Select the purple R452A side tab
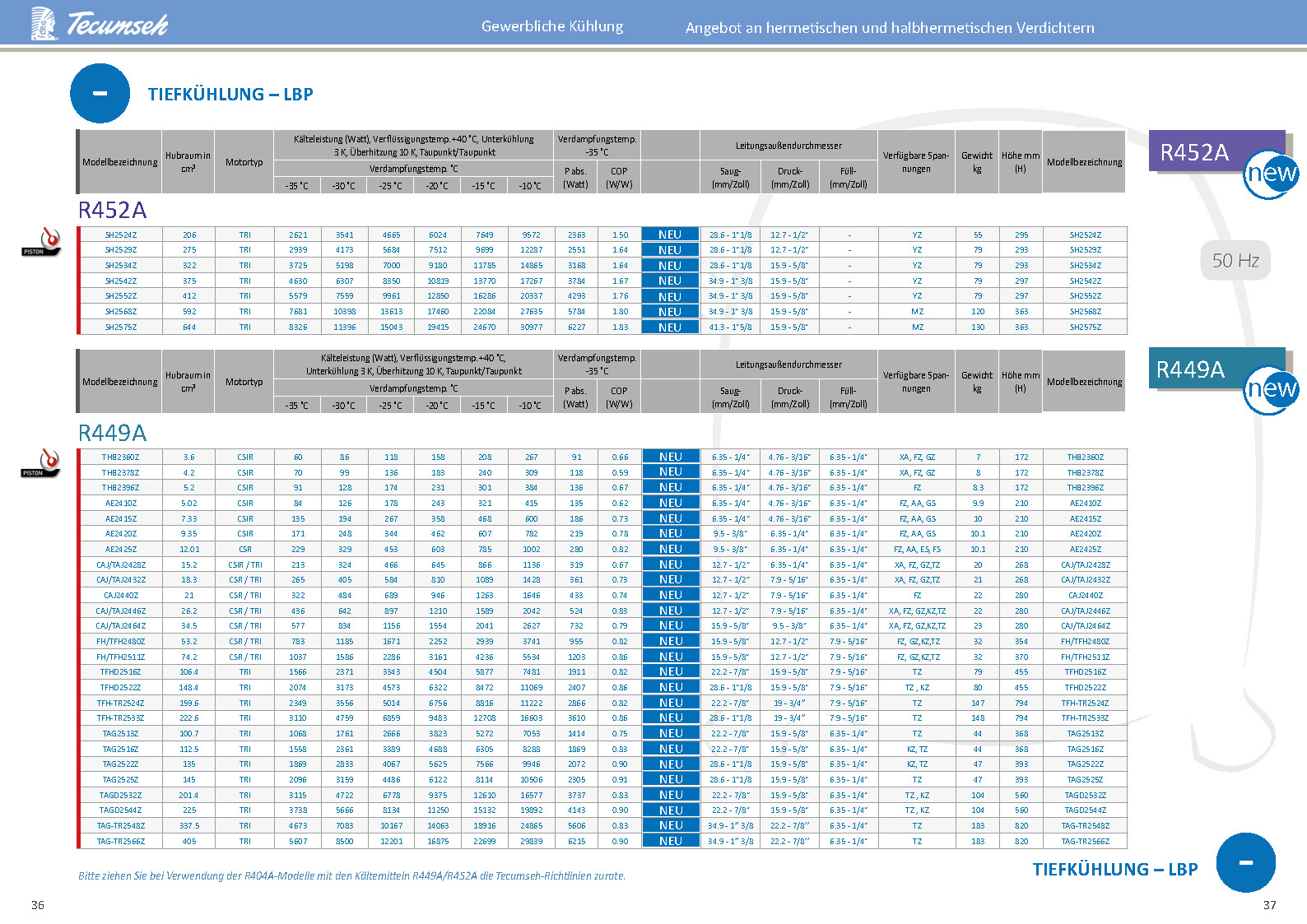This screenshot has width=1307, height=924. 1194,151
